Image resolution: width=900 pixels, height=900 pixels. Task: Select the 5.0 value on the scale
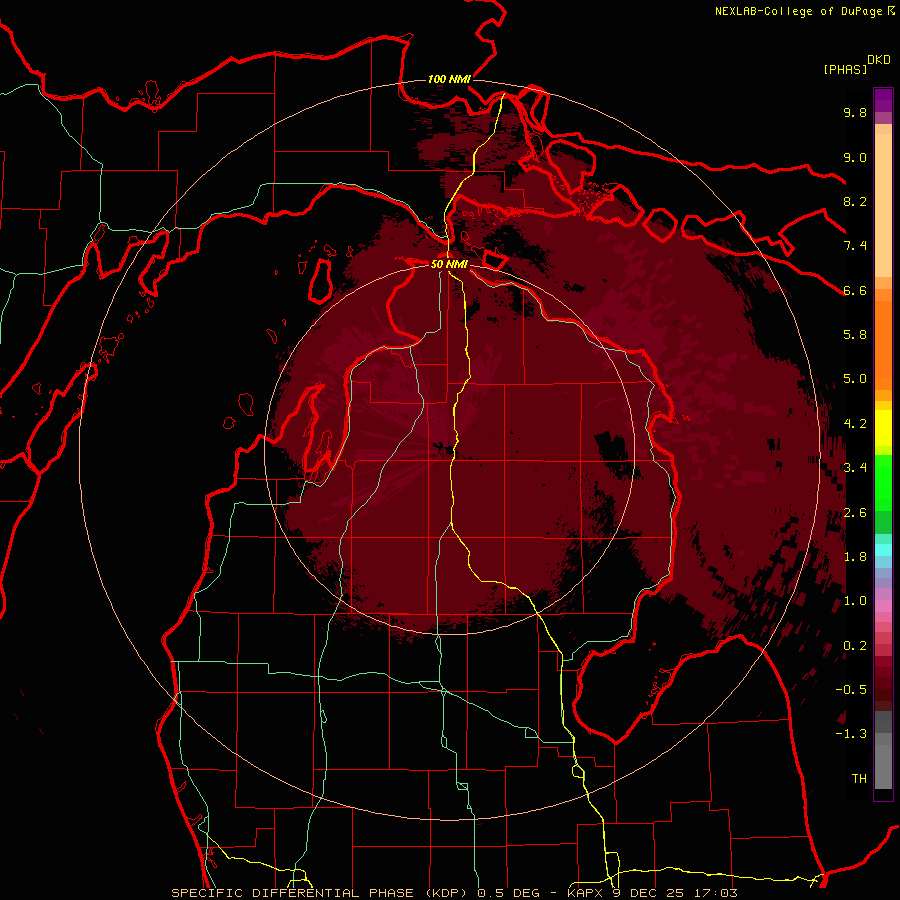click(855, 379)
